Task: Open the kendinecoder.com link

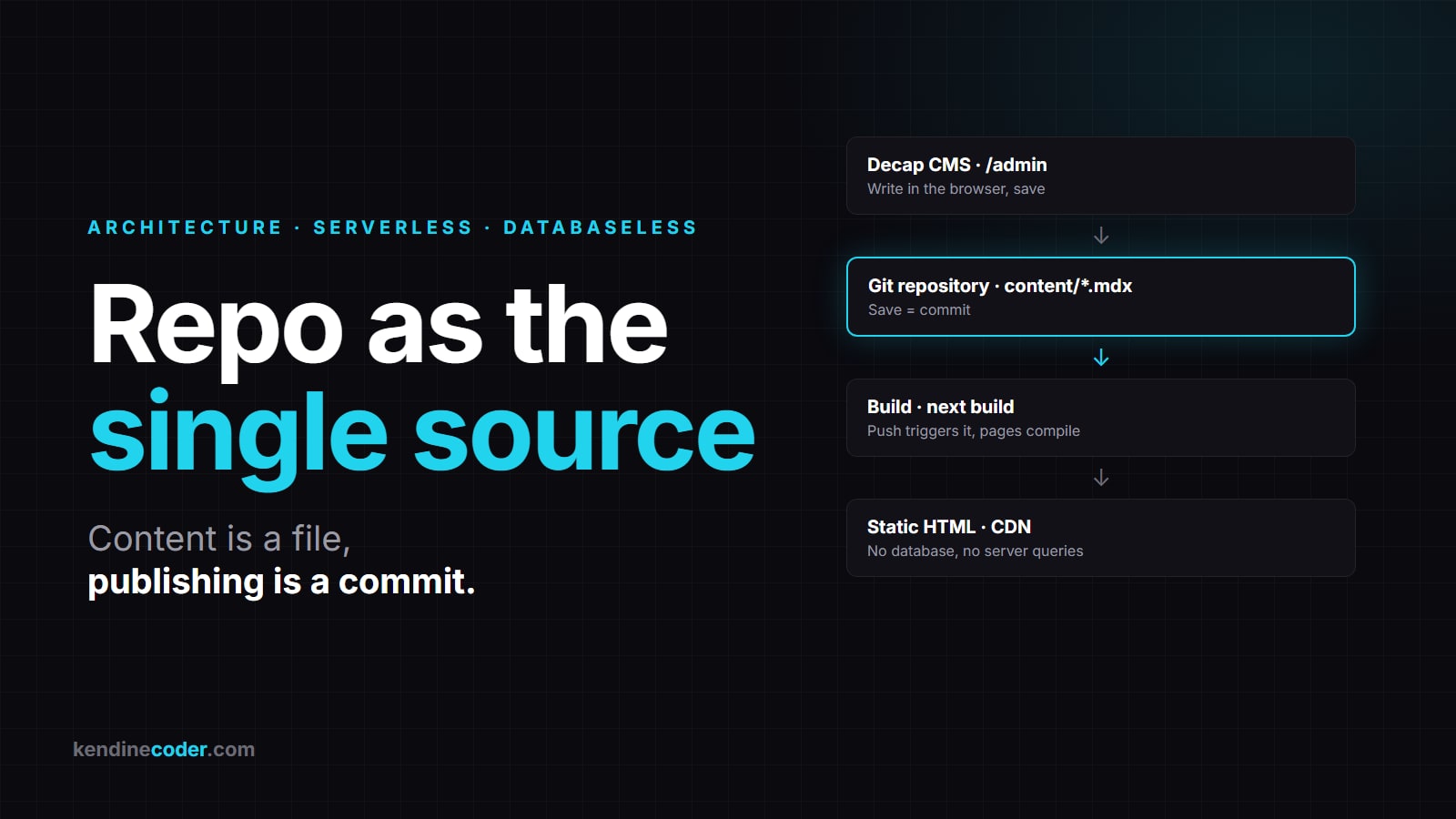Action: pyautogui.click(x=164, y=750)
